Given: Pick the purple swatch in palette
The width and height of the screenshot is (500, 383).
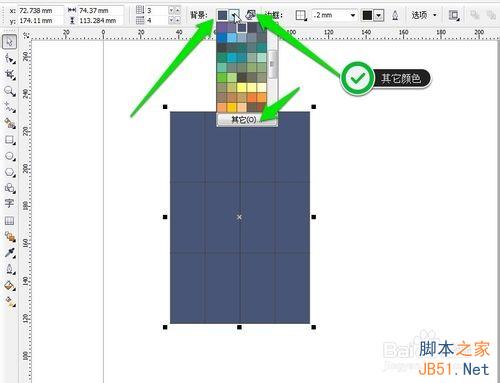Looking at the screenshot, I should 222,28.
